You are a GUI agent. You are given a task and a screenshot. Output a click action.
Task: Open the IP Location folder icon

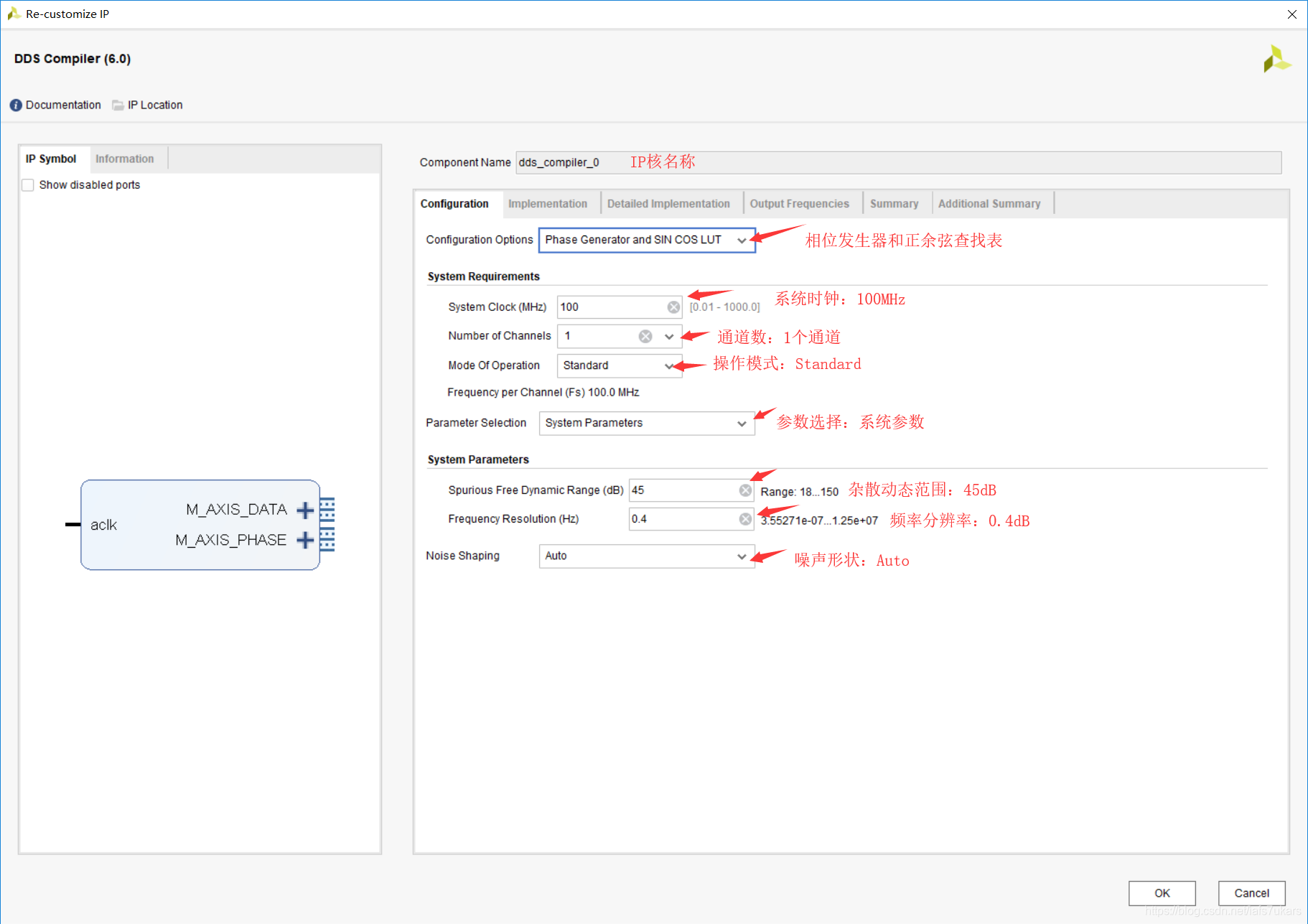click(x=118, y=106)
